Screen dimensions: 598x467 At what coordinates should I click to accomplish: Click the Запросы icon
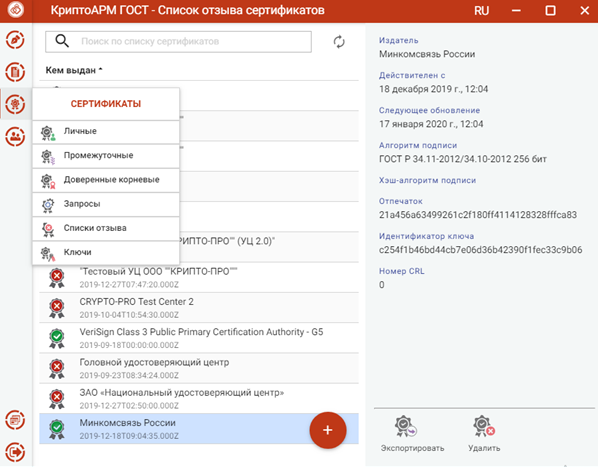point(48,205)
